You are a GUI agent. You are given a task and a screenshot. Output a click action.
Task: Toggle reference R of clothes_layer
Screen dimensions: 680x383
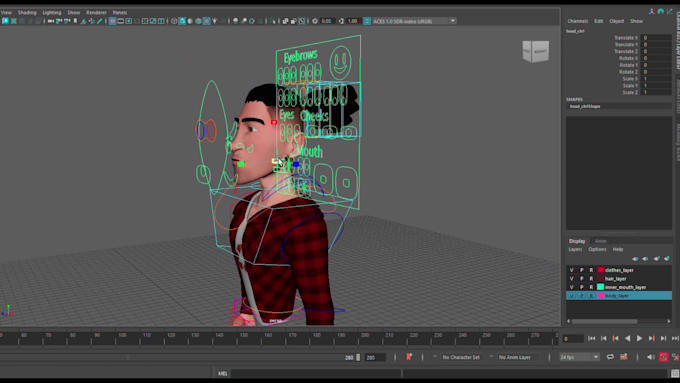tap(591, 270)
